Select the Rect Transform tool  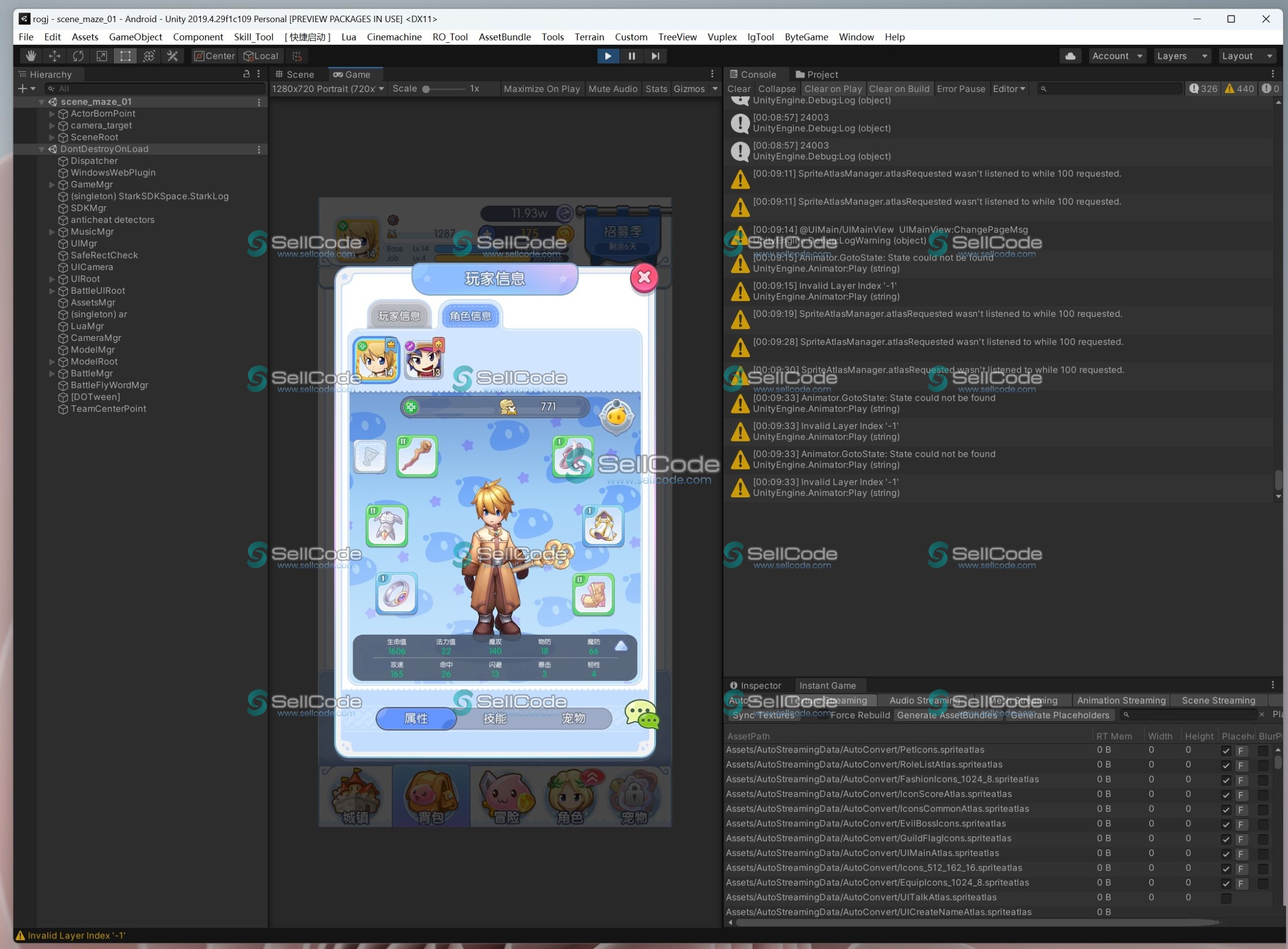pos(125,56)
